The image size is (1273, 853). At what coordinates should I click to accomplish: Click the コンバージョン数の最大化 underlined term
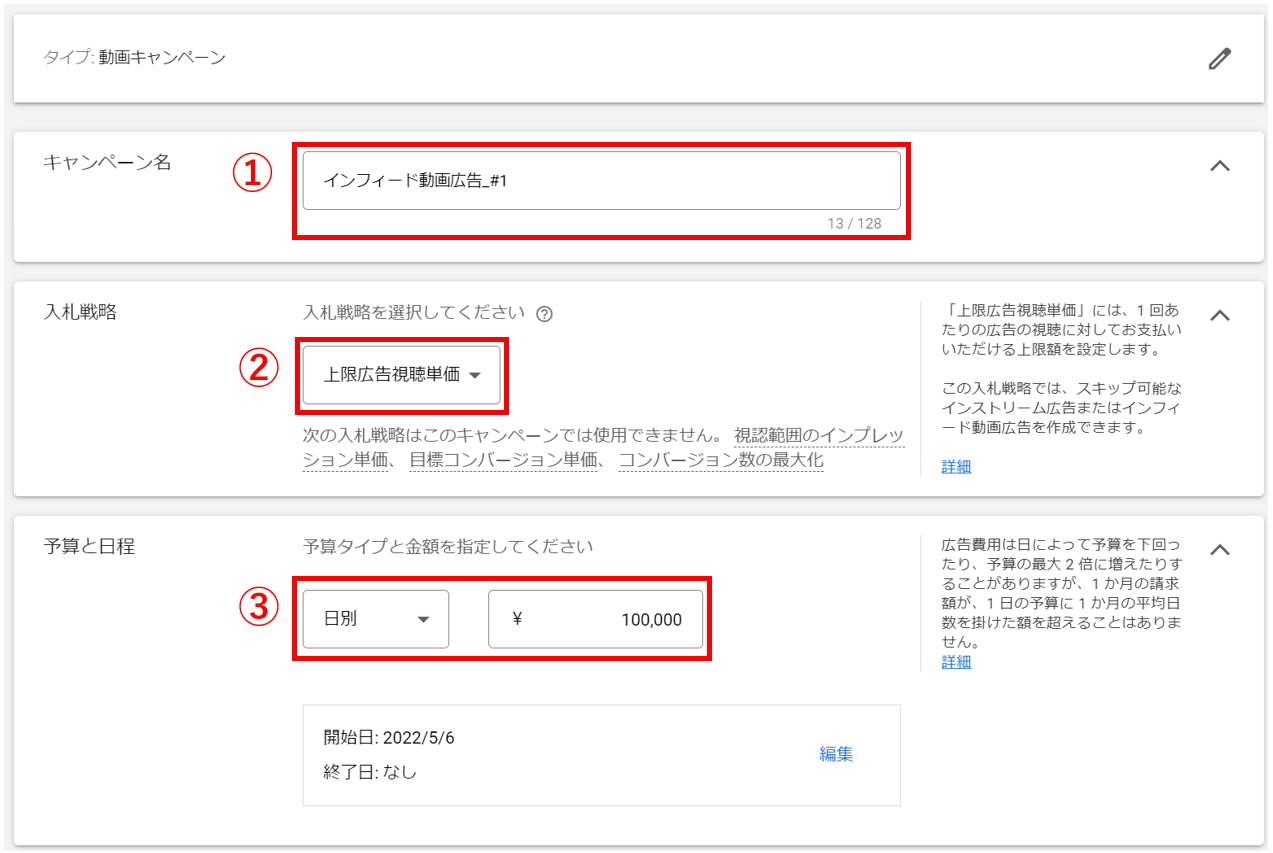(720, 461)
